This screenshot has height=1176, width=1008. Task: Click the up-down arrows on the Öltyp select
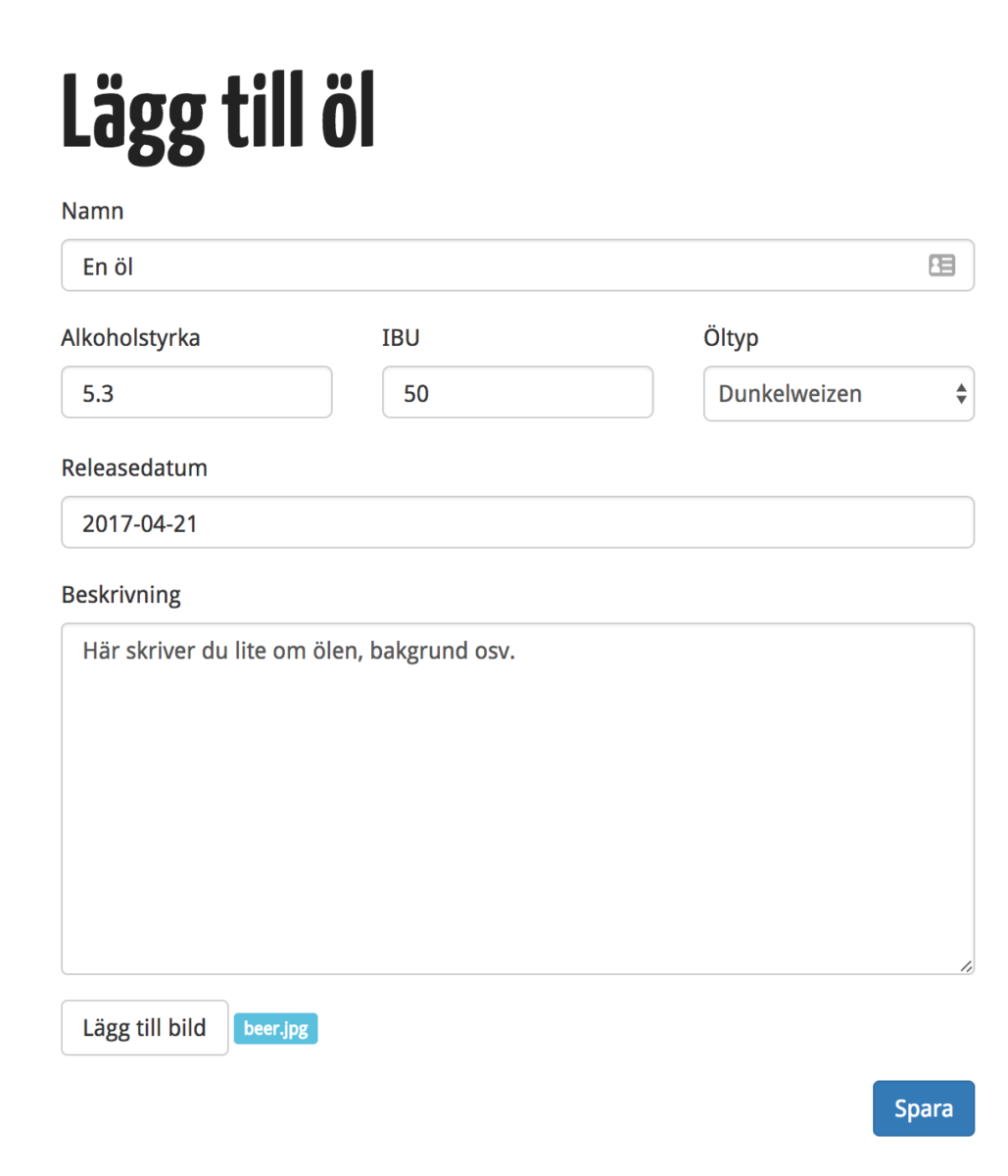pyautogui.click(x=961, y=394)
